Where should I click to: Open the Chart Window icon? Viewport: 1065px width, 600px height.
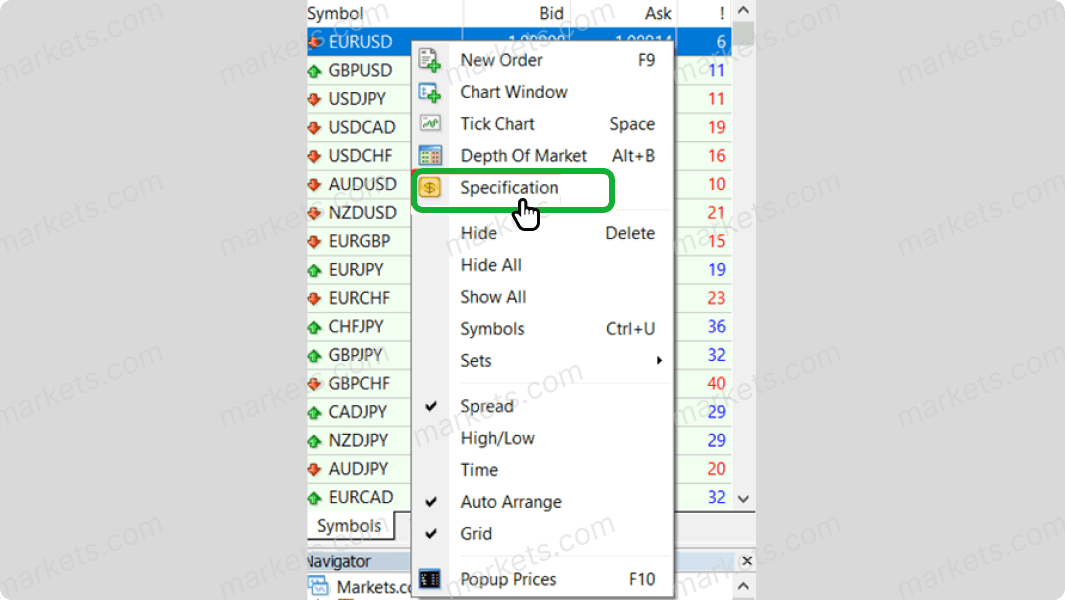pos(430,92)
